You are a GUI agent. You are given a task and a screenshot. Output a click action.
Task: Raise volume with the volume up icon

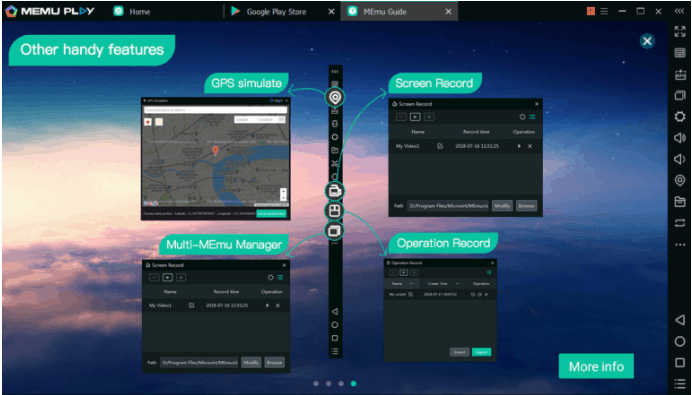(680, 138)
